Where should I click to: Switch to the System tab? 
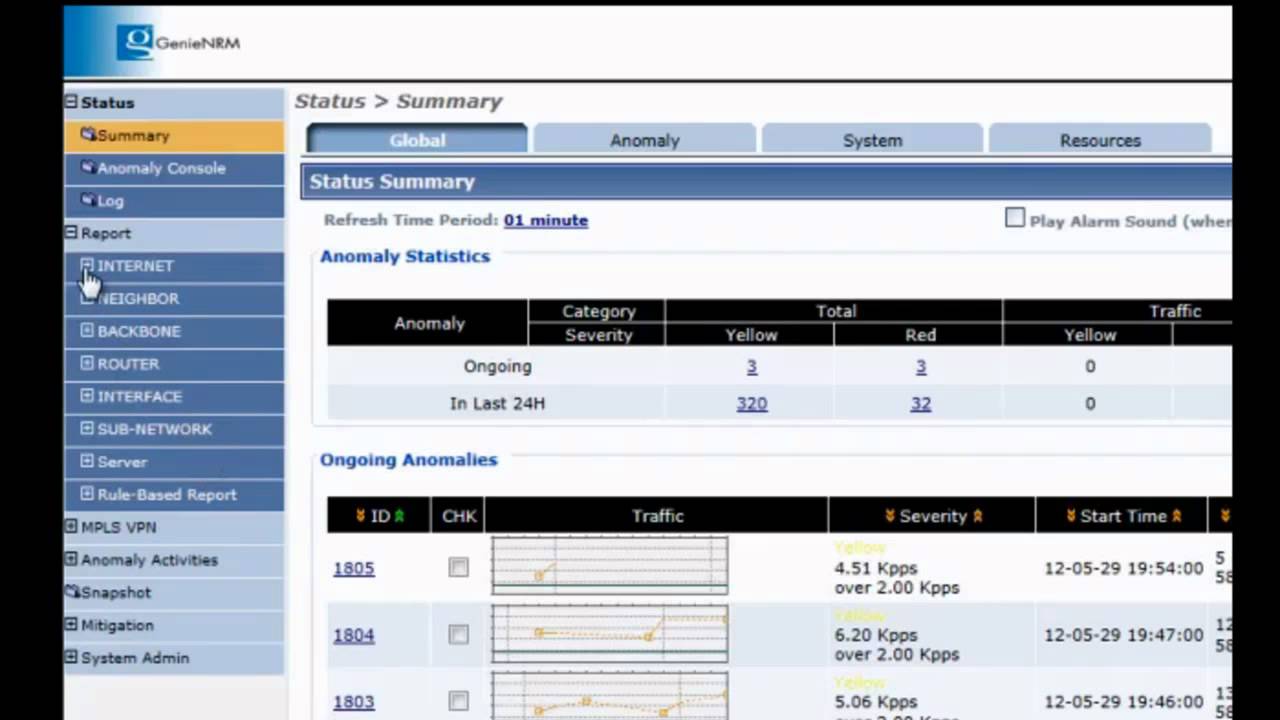coord(872,139)
